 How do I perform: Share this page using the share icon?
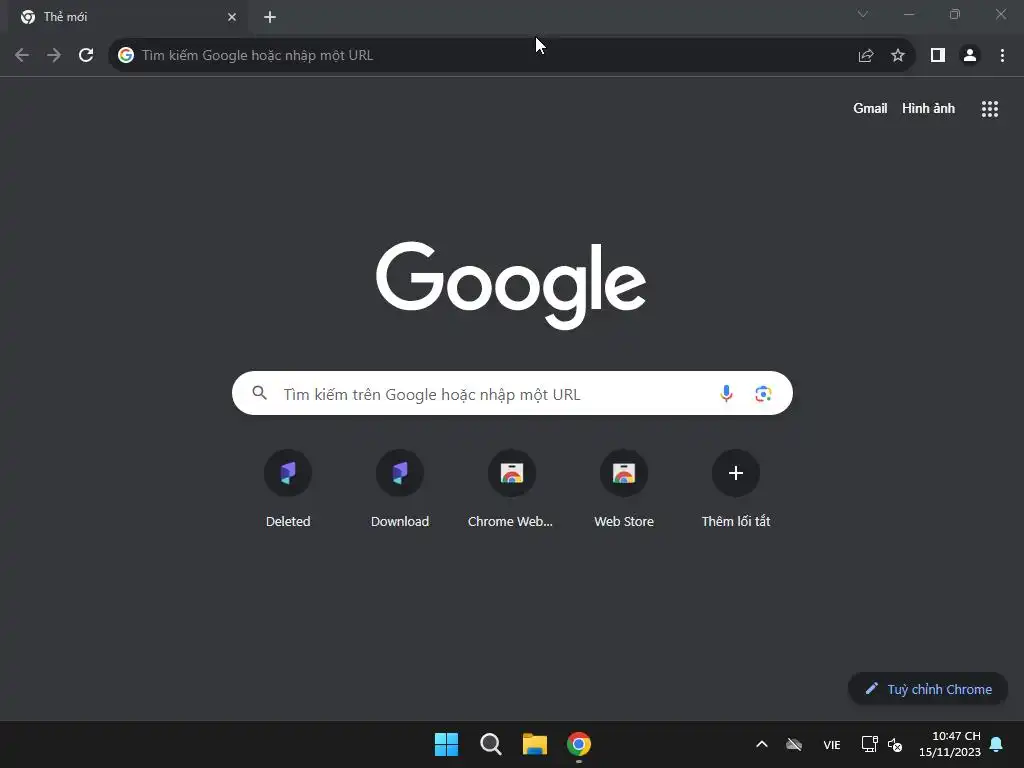click(866, 56)
